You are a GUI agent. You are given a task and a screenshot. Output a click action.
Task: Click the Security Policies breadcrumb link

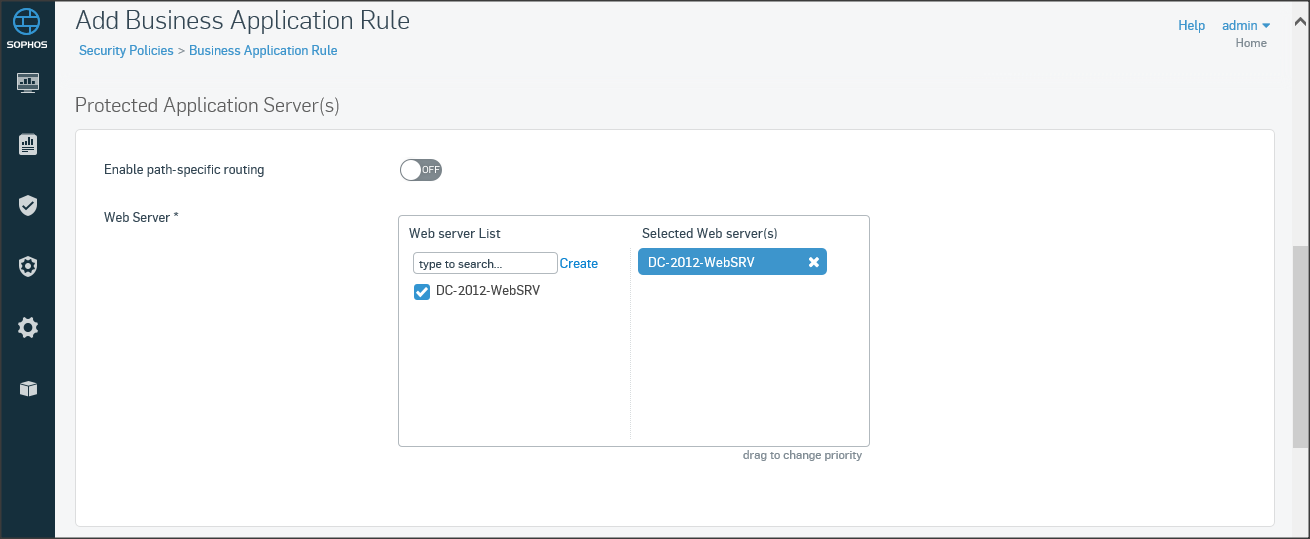126,50
